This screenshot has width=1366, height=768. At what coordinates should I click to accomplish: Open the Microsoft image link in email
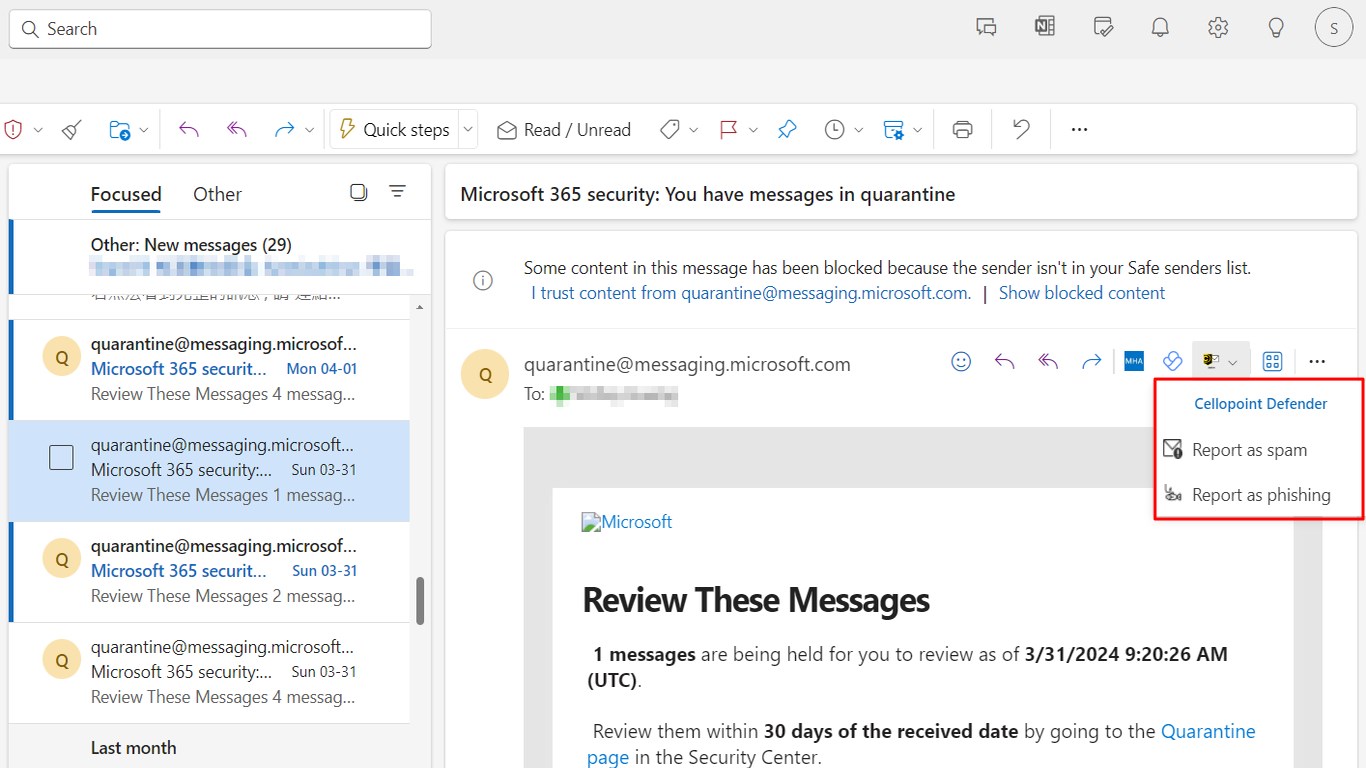tap(627, 522)
